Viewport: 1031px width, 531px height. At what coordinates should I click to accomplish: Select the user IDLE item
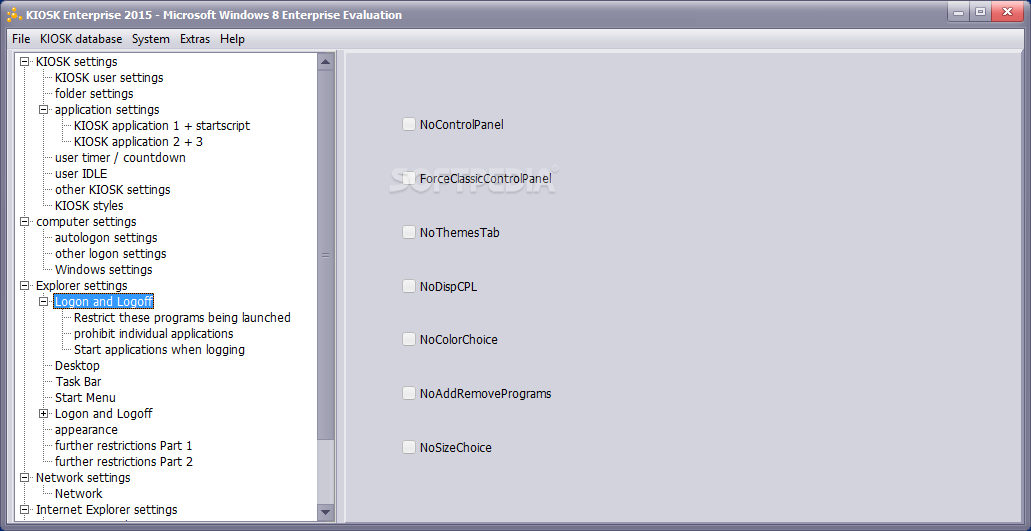click(x=81, y=173)
